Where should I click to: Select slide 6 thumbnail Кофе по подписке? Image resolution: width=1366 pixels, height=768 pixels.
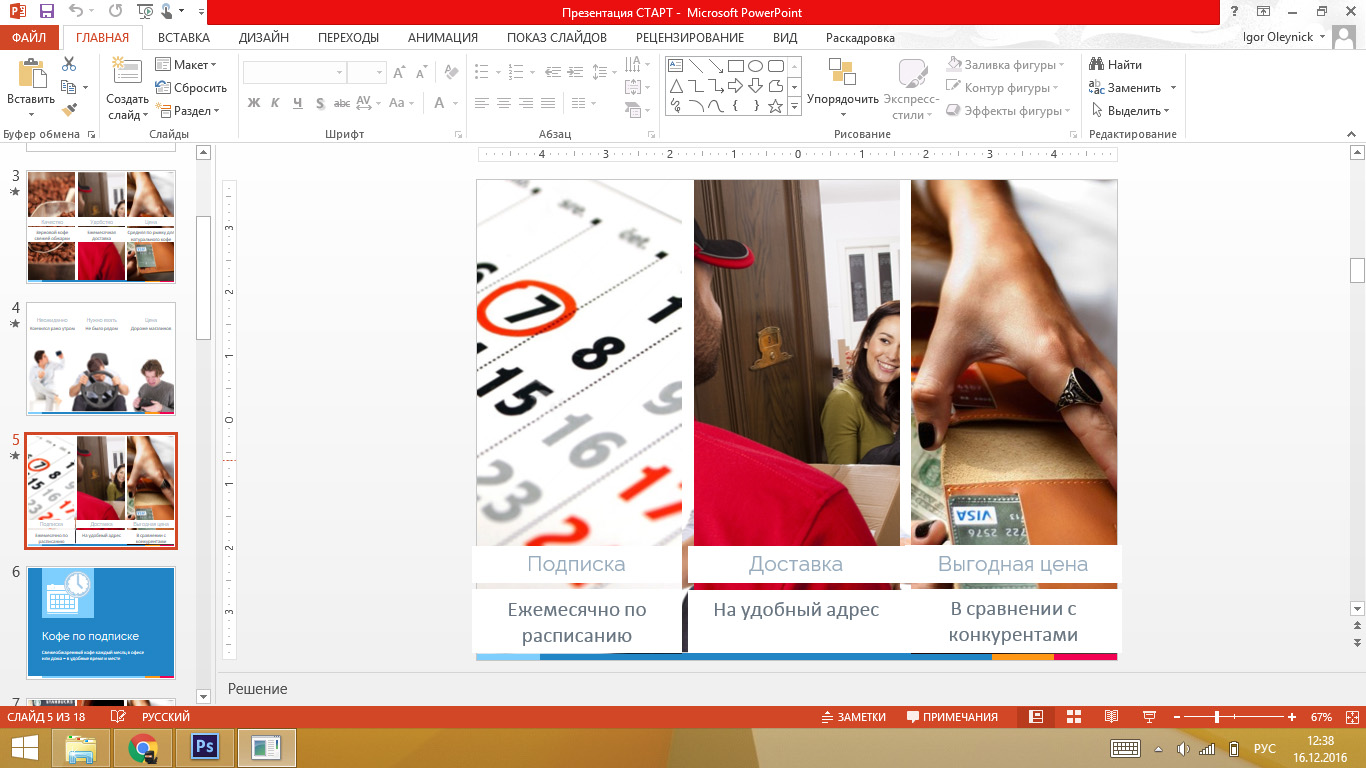click(101, 623)
